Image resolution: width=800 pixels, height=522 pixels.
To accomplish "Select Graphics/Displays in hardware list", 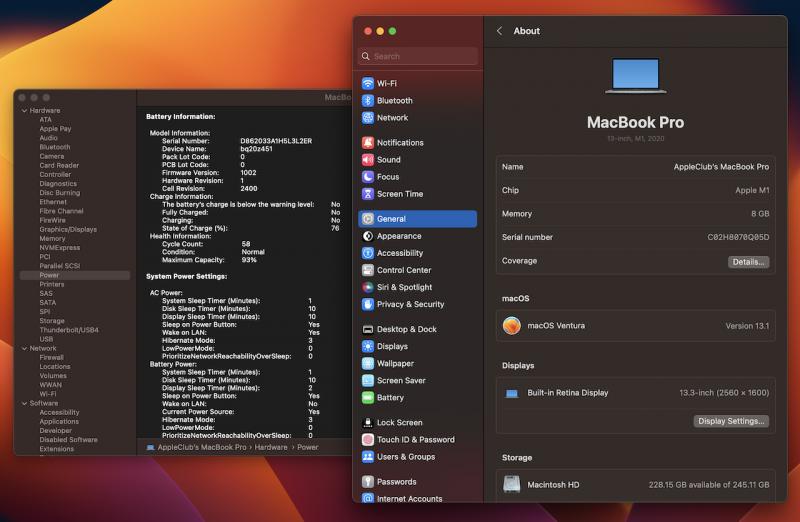I will [68, 230].
